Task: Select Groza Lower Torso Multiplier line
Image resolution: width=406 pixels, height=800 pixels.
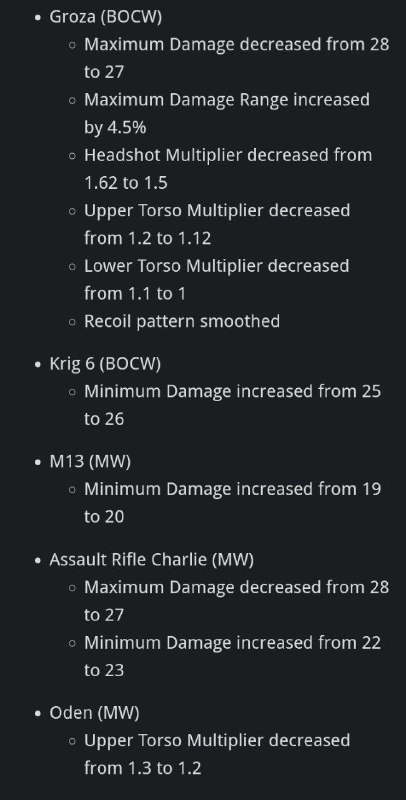Action: 217,280
